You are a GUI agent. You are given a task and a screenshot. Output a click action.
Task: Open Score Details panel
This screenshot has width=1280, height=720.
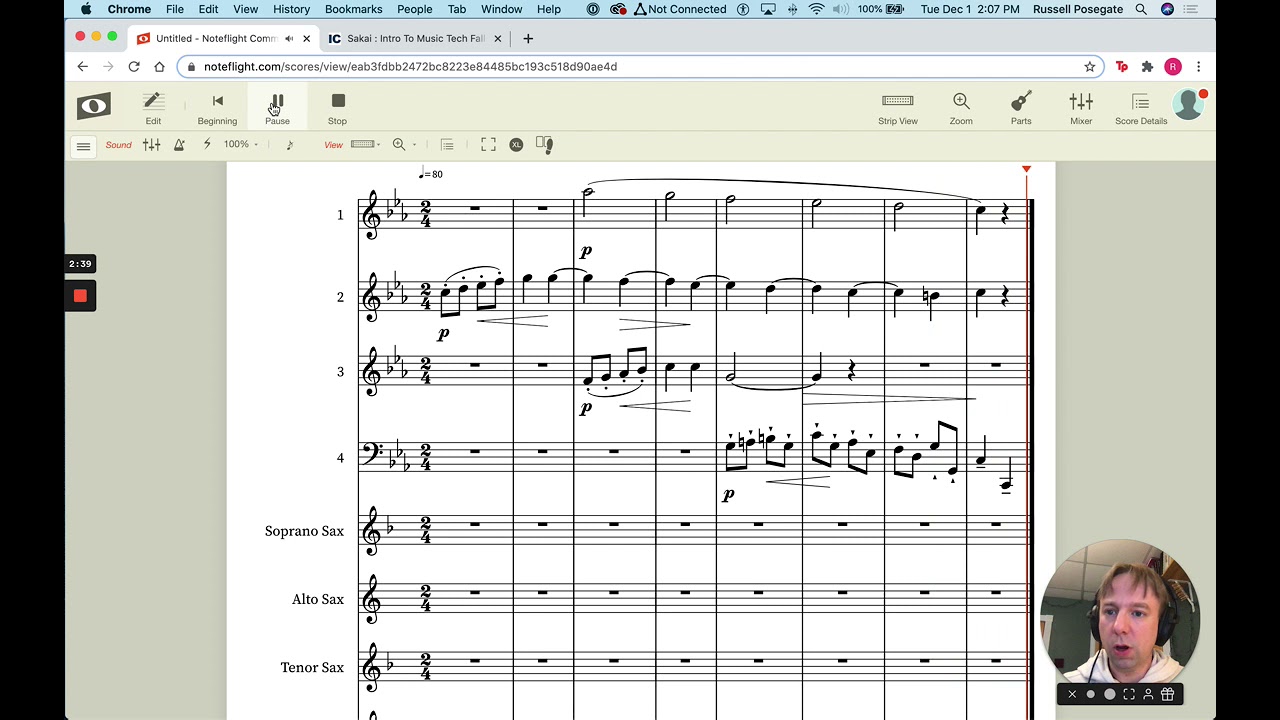click(x=1141, y=108)
